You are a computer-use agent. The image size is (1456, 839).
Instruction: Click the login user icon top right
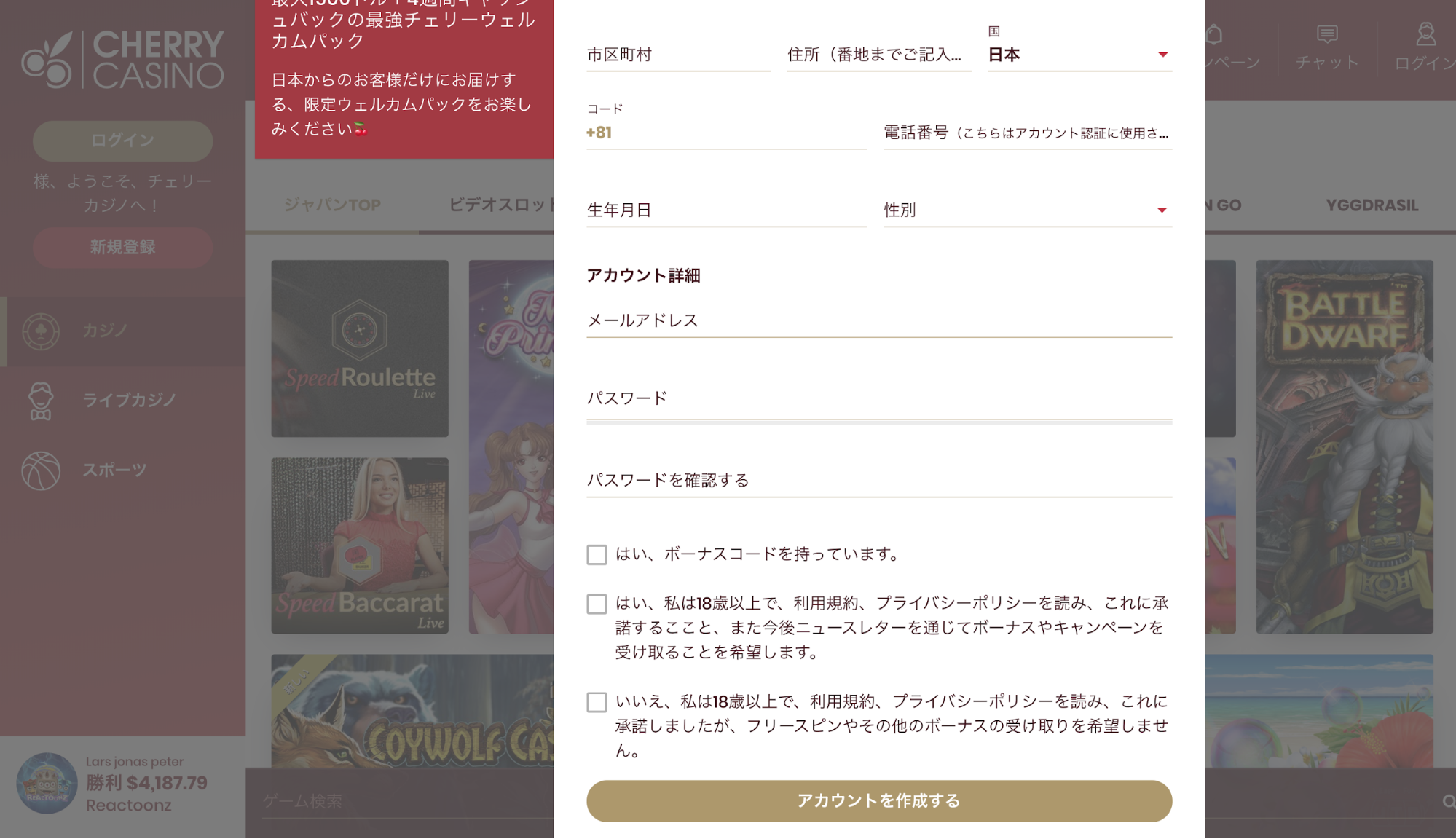(1425, 35)
